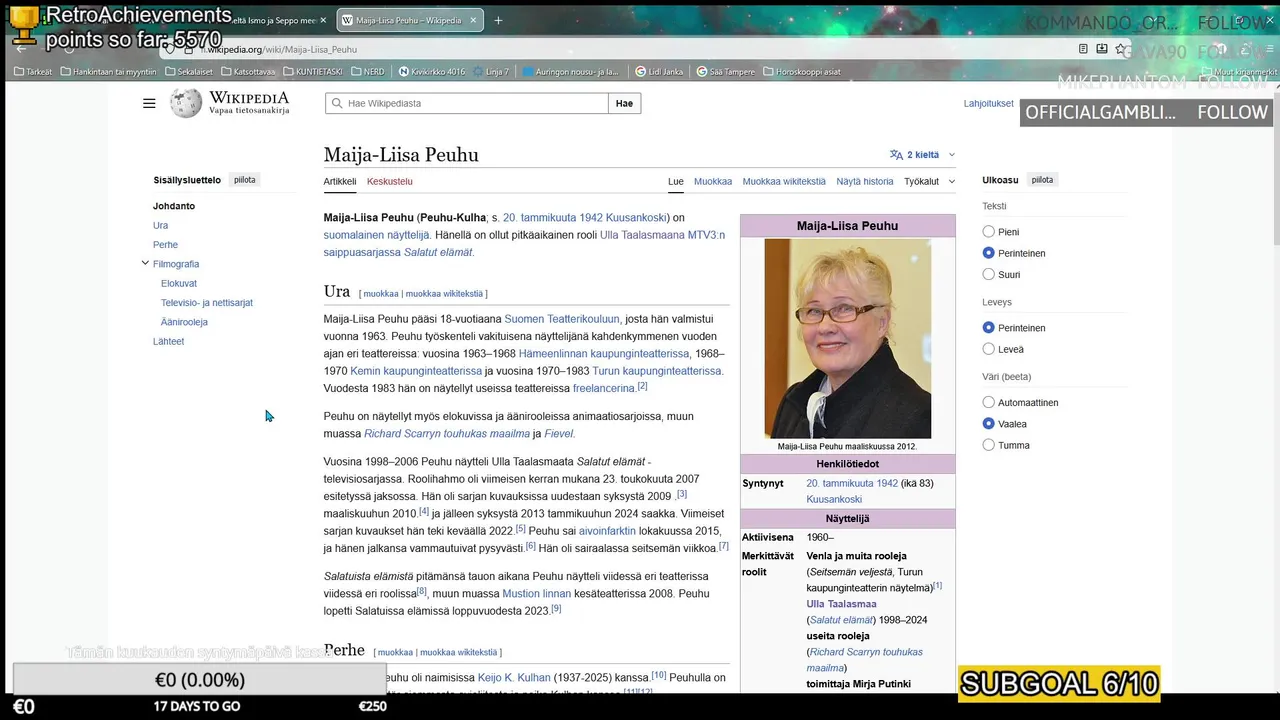Open the Muokkaa wikitekstiä tab

pyautogui.click(x=784, y=181)
